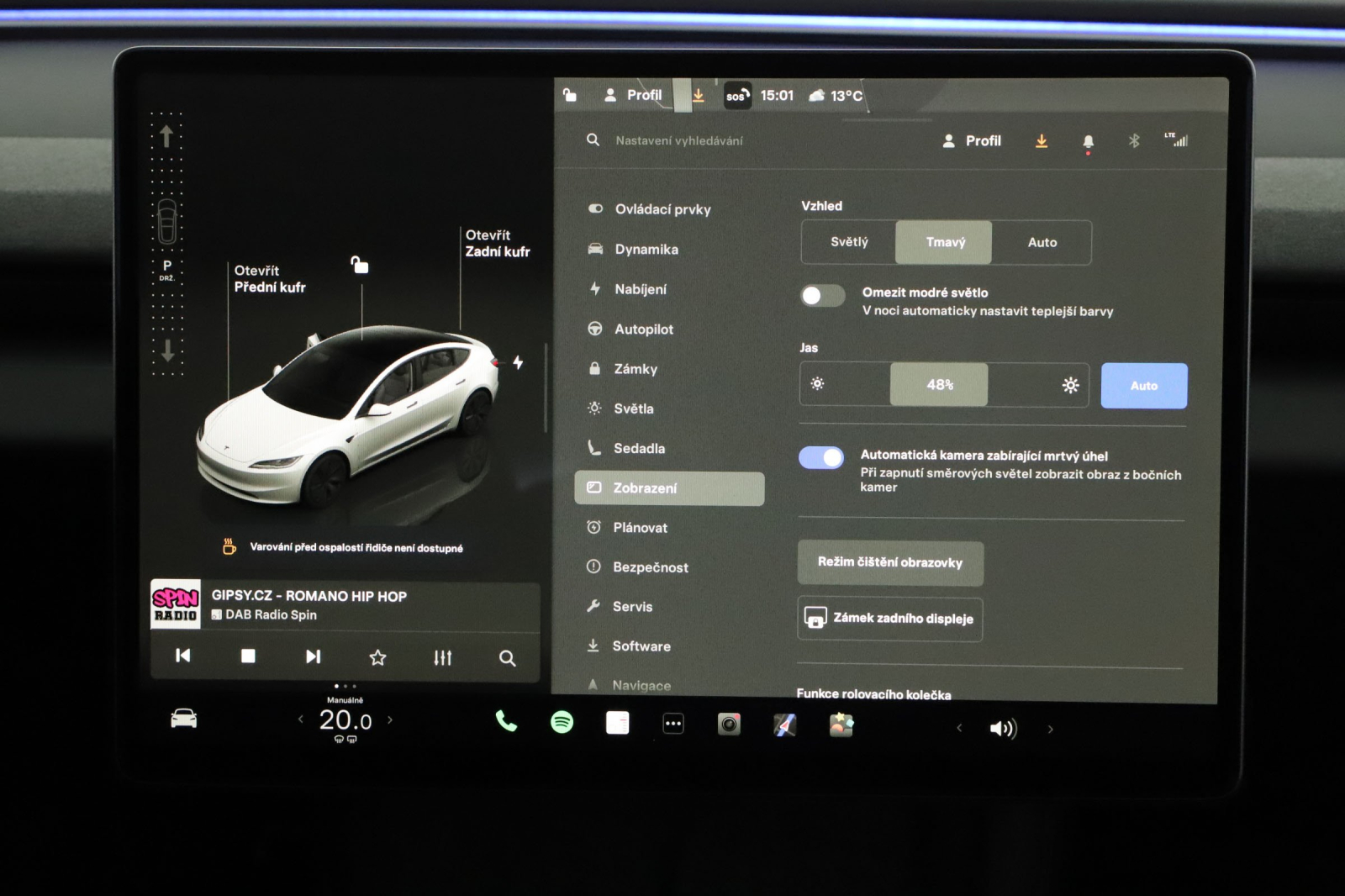Expand the Software settings section
1345x896 pixels.
(642, 646)
